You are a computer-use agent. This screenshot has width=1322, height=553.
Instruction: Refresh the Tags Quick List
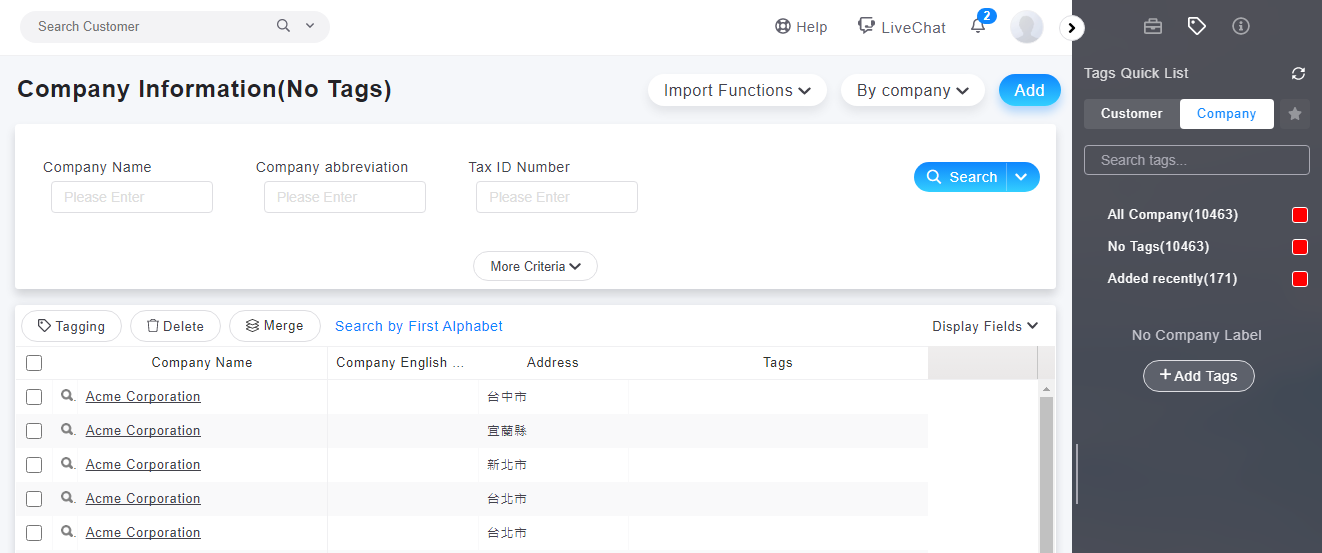(1298, 74)
